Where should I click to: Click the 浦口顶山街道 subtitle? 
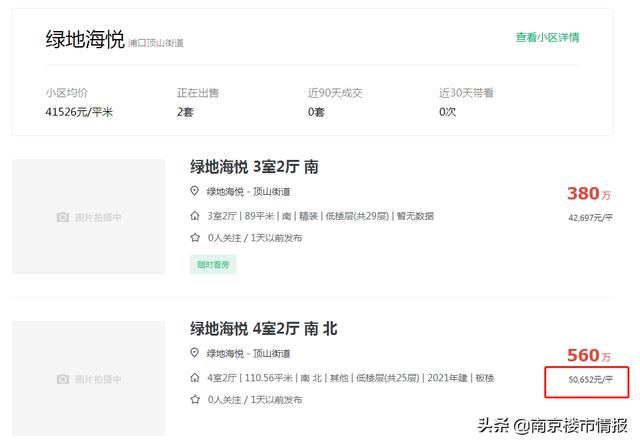click(x=156, y=43)
